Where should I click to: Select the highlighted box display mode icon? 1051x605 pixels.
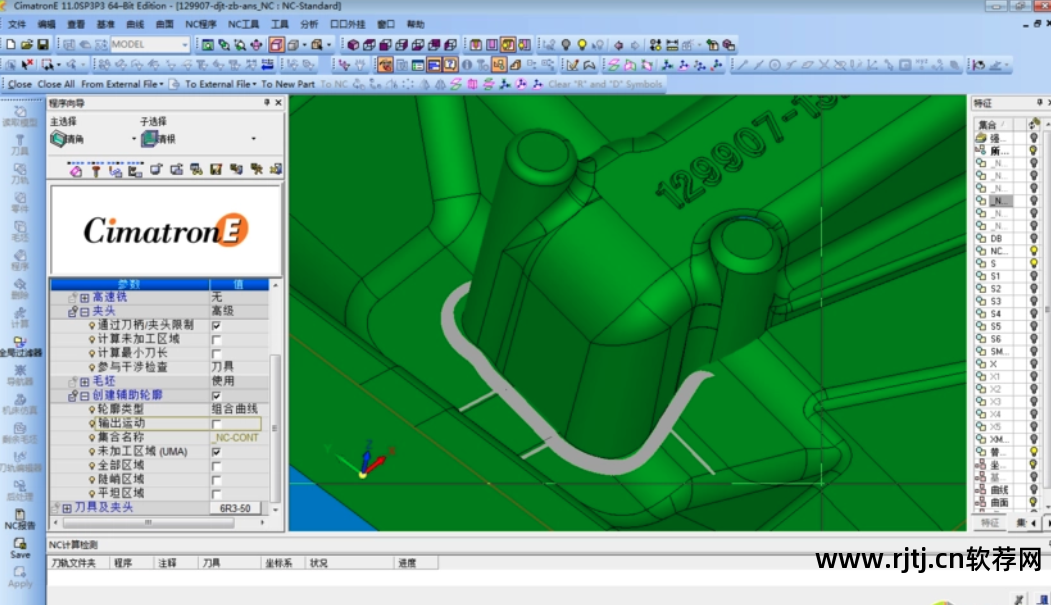(x=276, y=45)
